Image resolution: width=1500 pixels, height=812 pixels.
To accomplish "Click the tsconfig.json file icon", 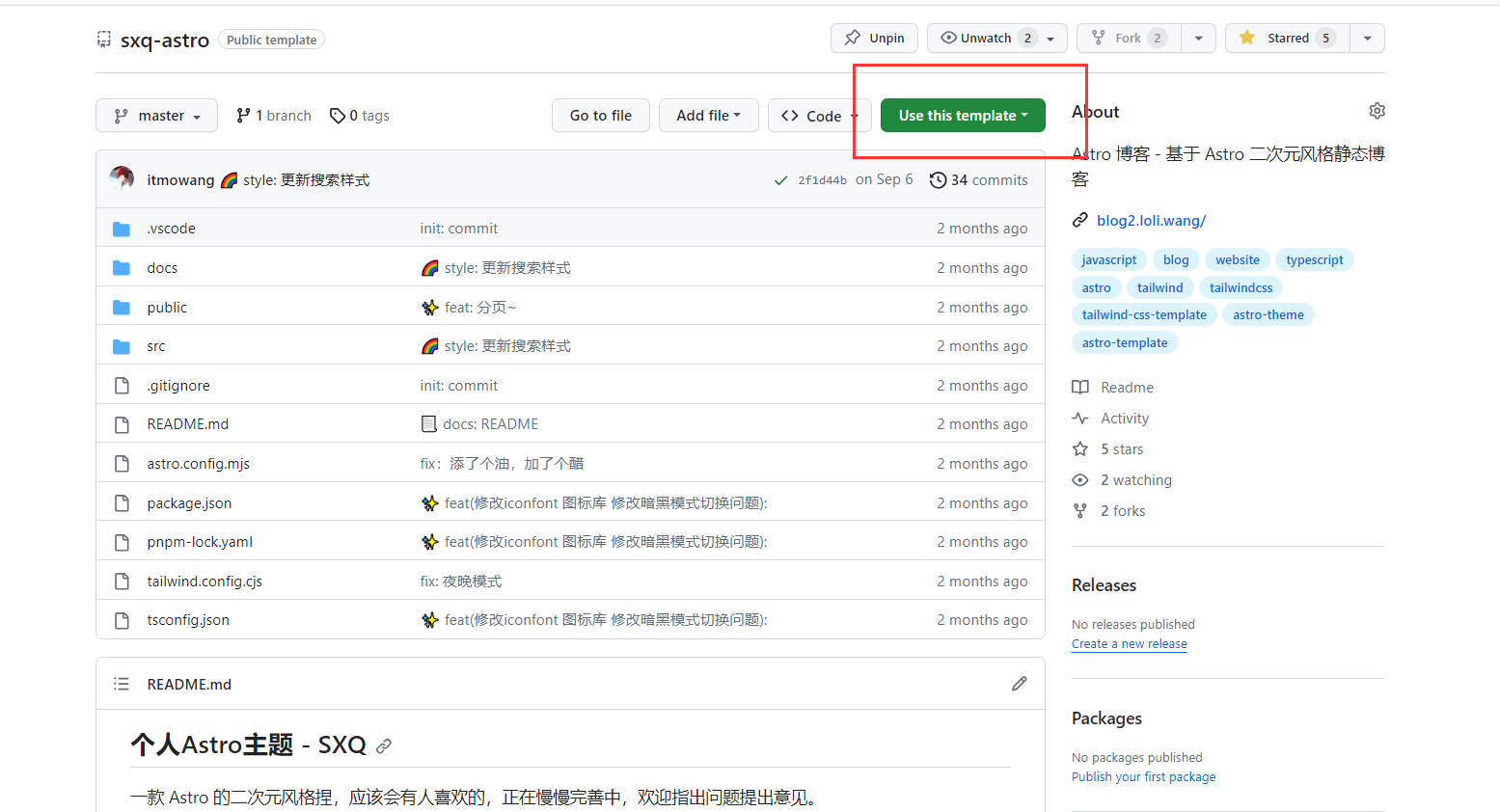I will tap(122, 620).
